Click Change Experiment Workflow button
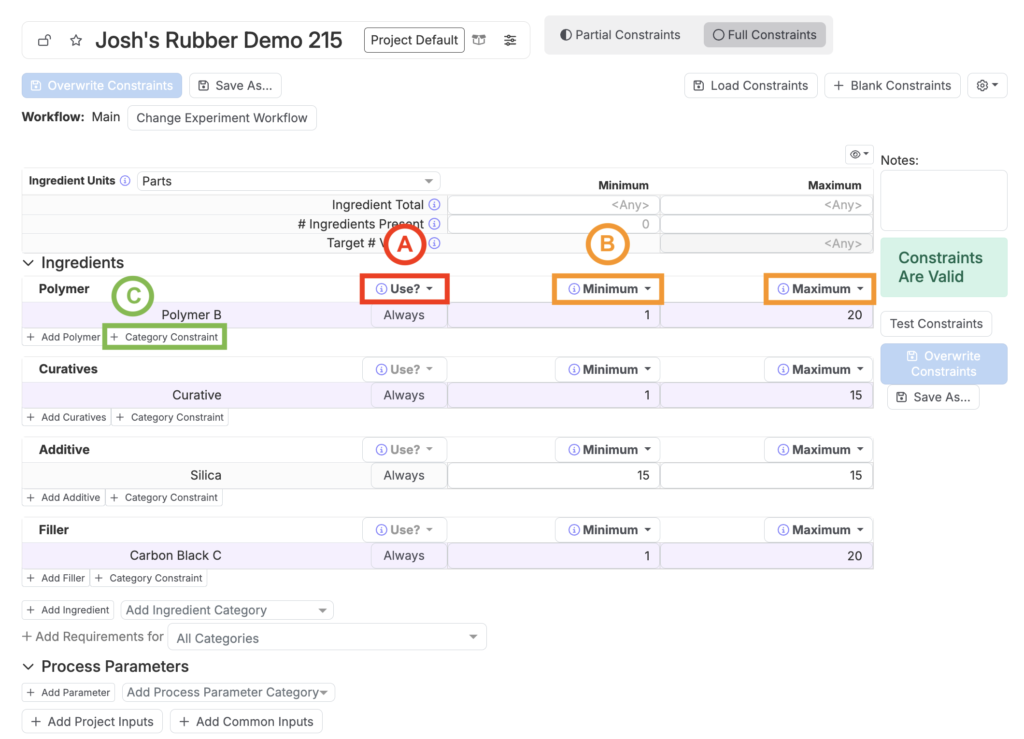The width and height of the screenshot is (1024, 739). (x=222, y=118)
